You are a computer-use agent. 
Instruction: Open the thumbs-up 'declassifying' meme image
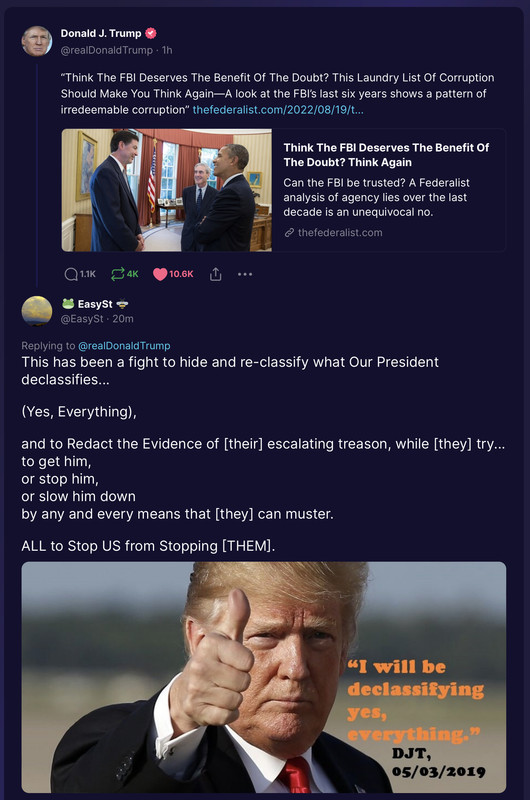point(264,677)
